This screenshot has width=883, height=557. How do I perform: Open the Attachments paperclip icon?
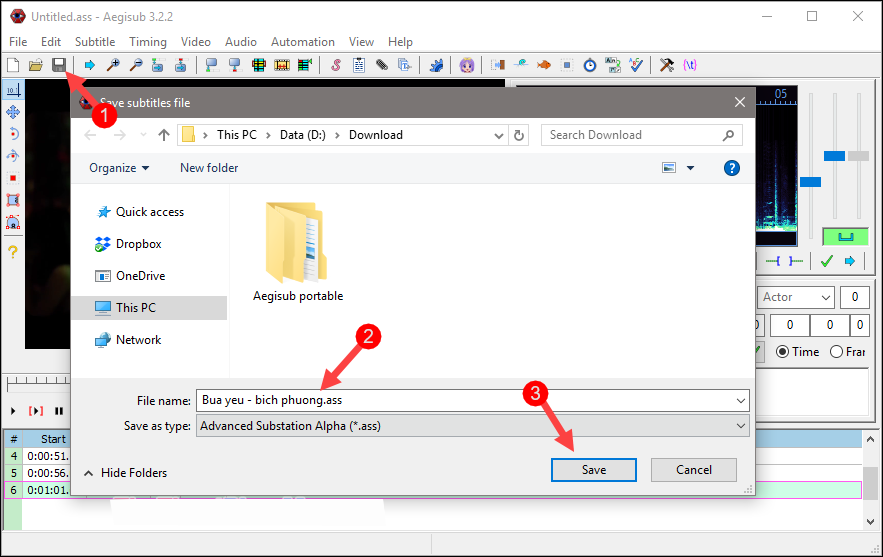tap(382, 65)
